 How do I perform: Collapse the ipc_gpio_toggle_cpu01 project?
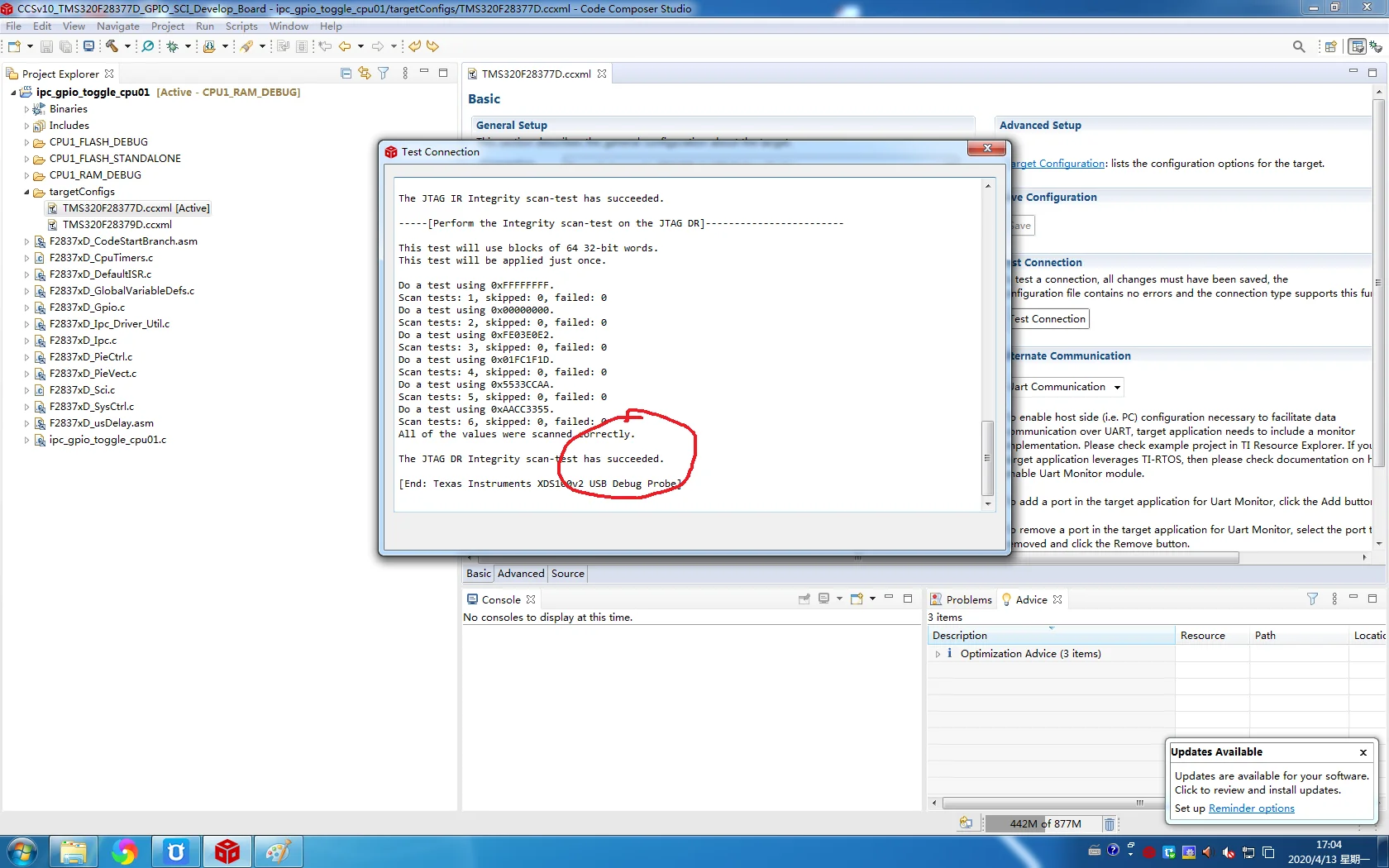point(13,93)
